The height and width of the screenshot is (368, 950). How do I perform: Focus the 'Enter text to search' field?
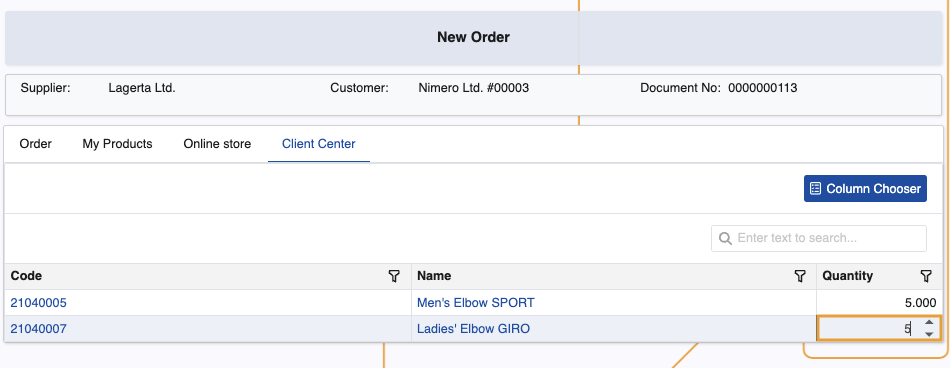(x=819, y=238)
